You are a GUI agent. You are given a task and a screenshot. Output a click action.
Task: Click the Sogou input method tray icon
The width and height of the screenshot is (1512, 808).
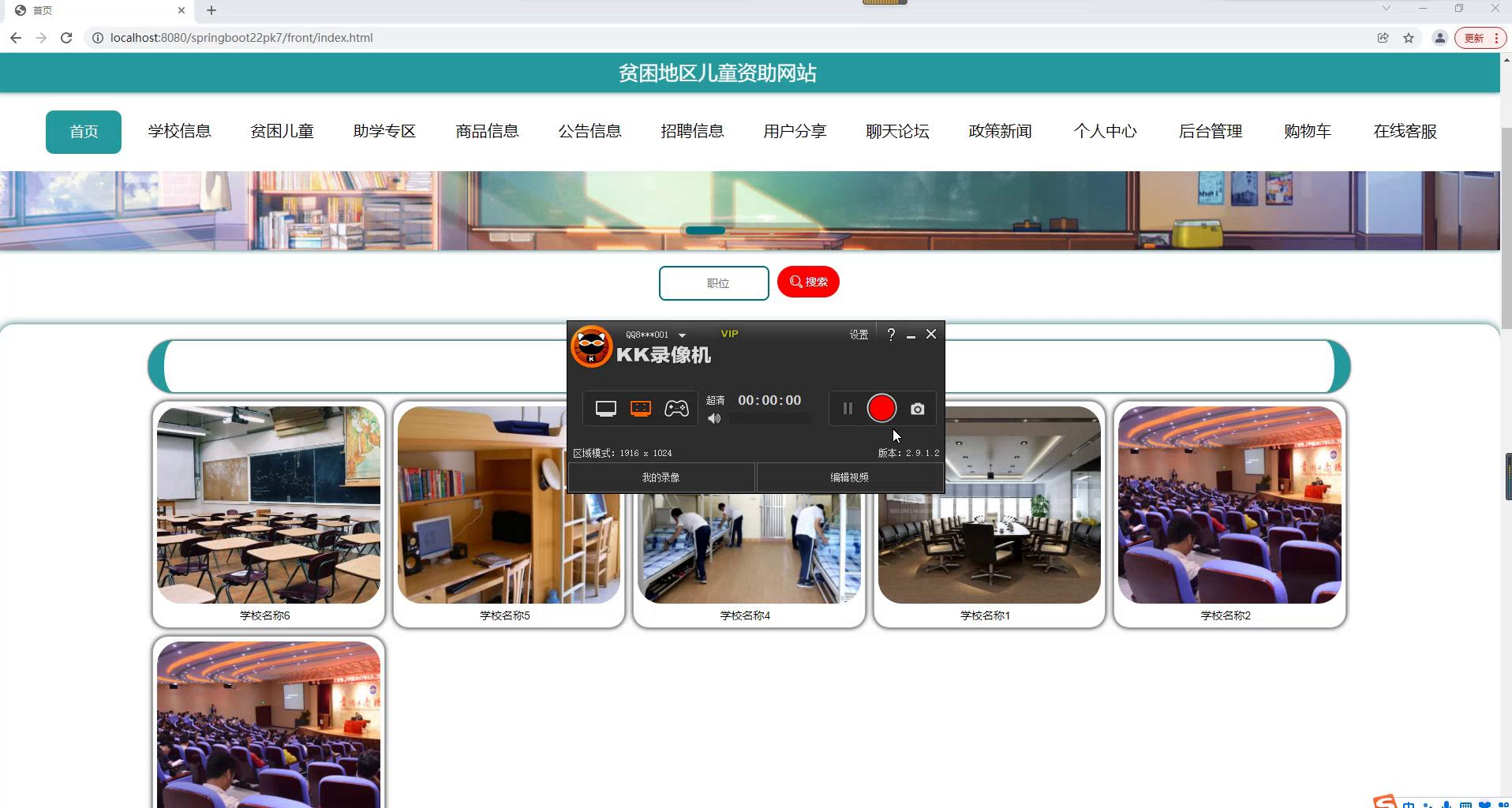(x=1385, y=802)
